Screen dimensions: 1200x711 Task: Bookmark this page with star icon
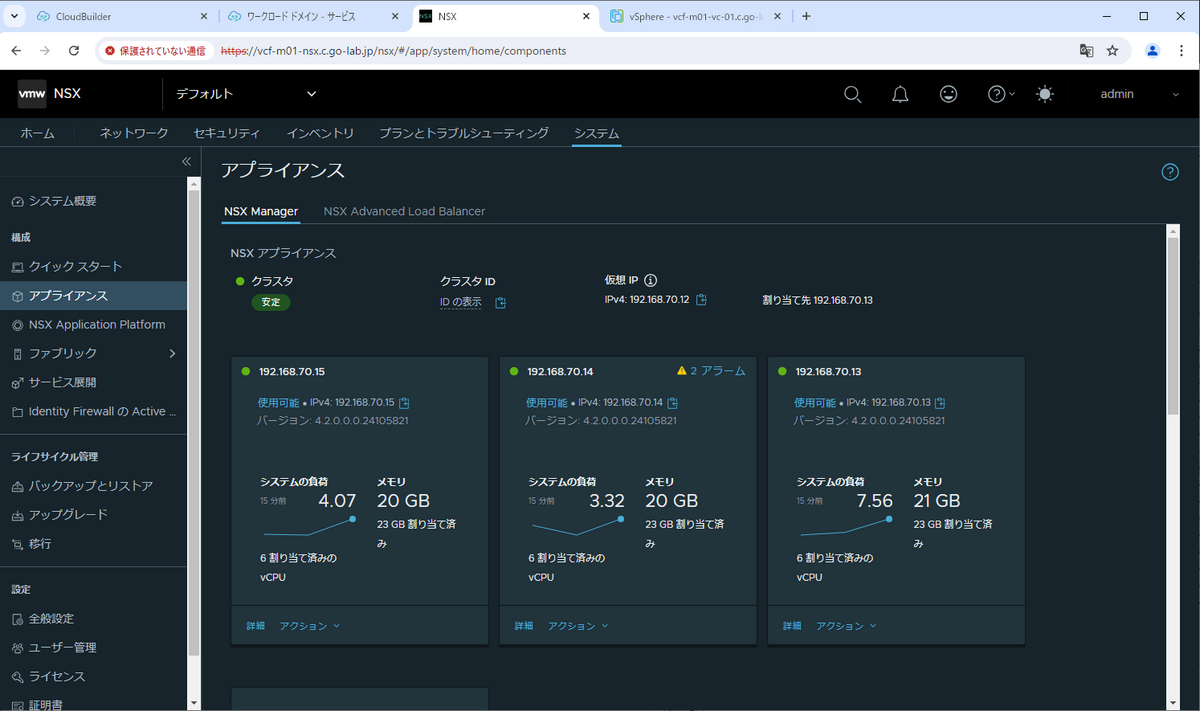pyautogui.click(x=1112, y=50)
